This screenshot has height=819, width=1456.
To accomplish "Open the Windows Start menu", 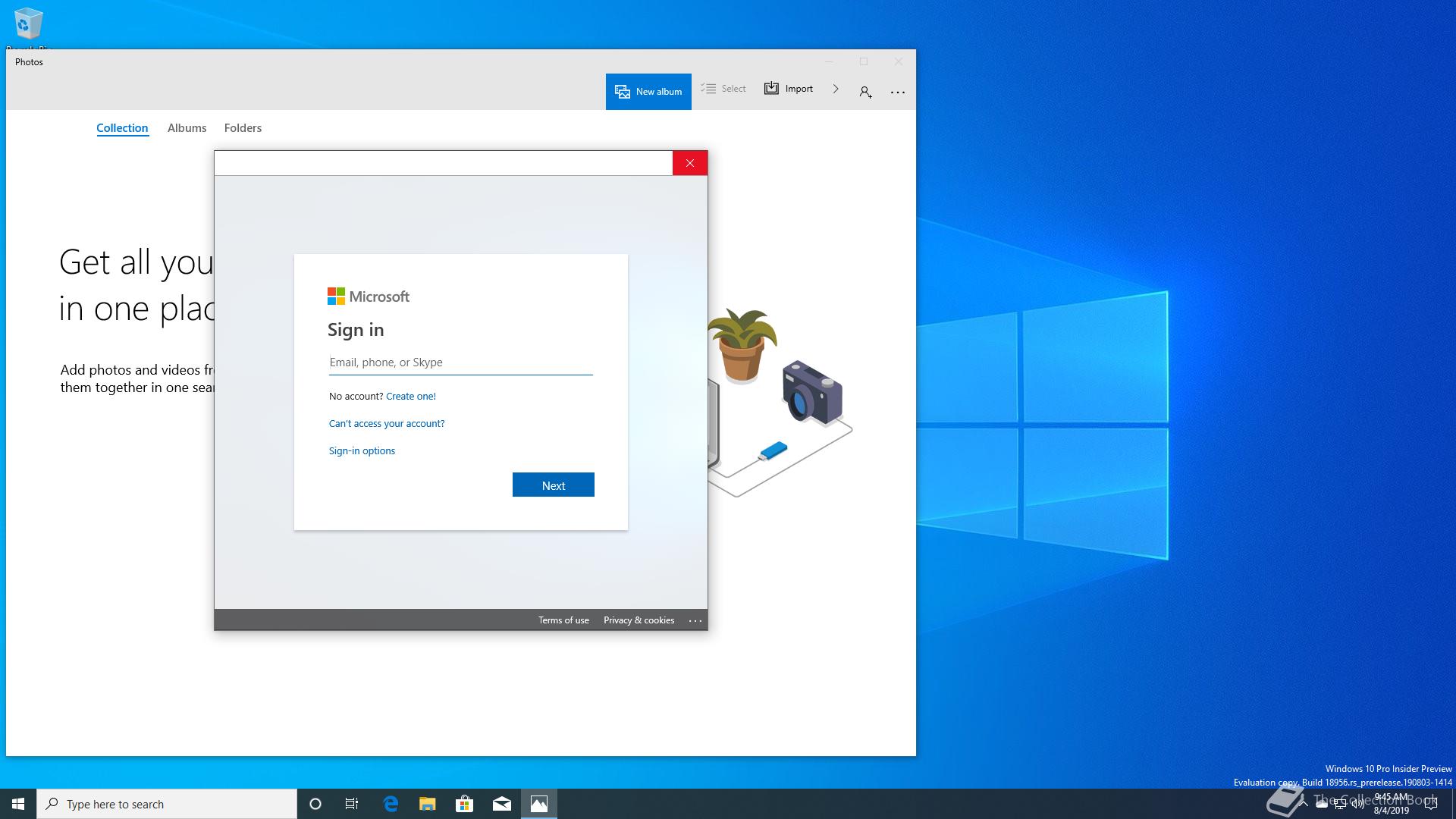I will 18,804.
